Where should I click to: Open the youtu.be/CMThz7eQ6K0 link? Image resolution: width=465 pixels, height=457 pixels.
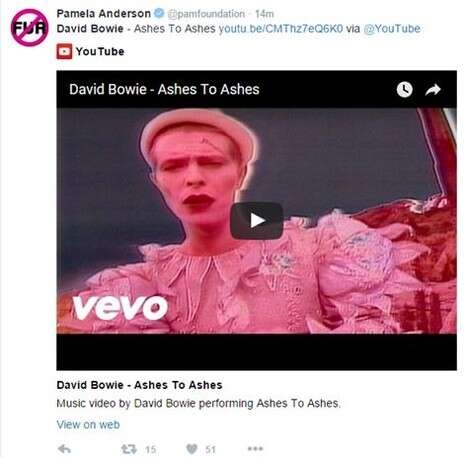tap(281, 29)
